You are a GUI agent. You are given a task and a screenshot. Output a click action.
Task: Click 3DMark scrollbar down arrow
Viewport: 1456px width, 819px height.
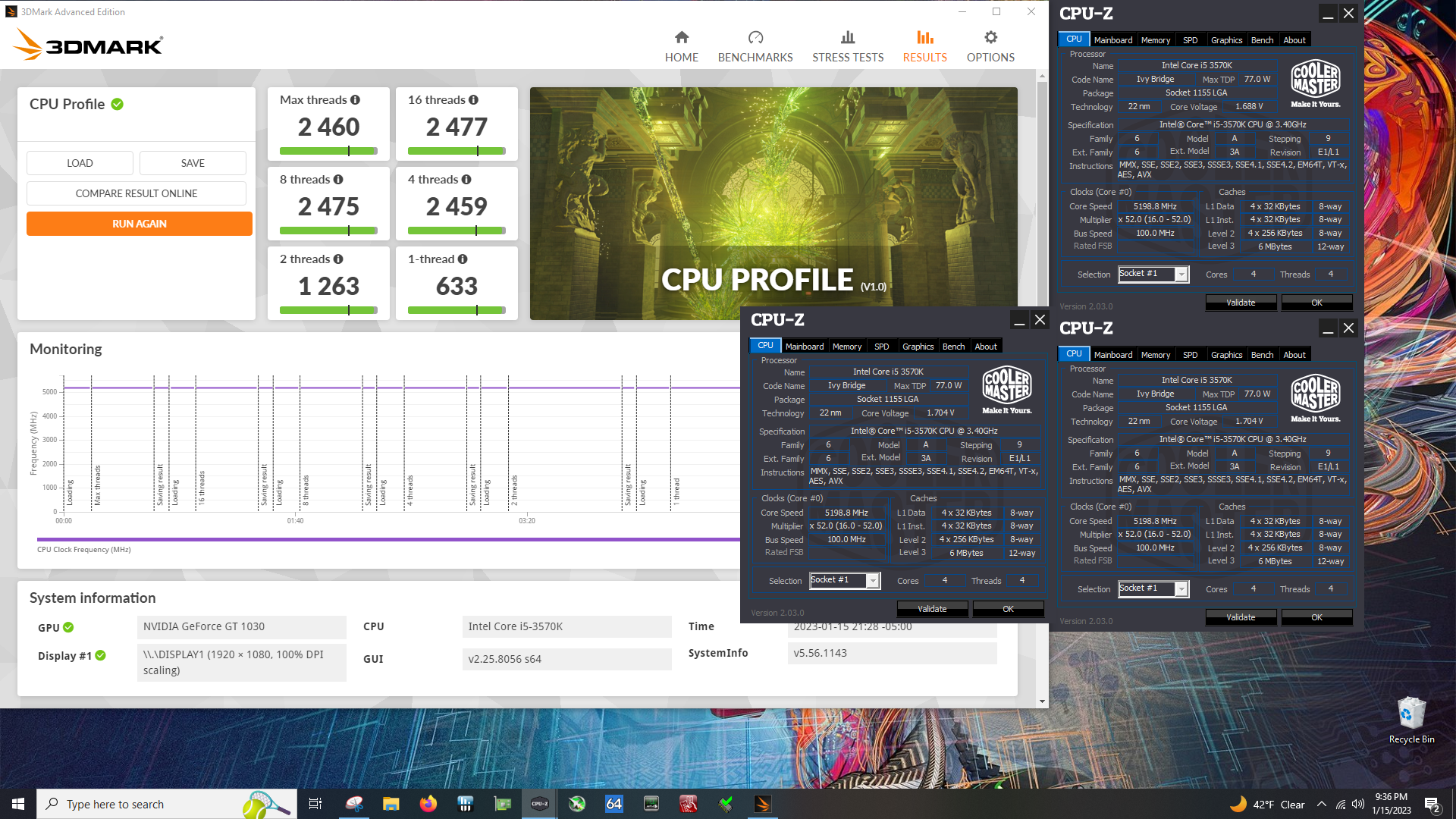[1043, 701]
